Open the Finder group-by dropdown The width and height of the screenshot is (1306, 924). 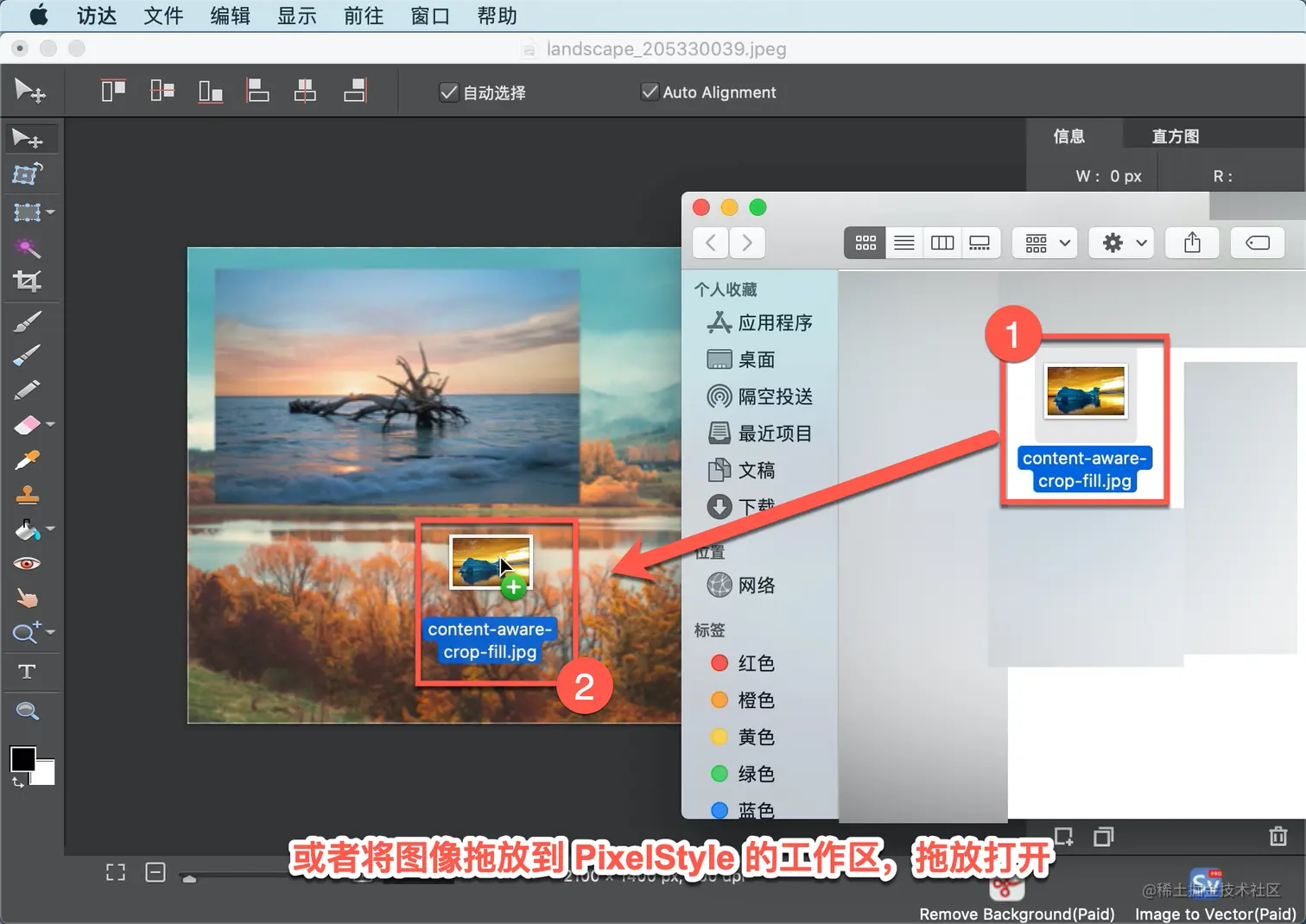point(1046,243)
